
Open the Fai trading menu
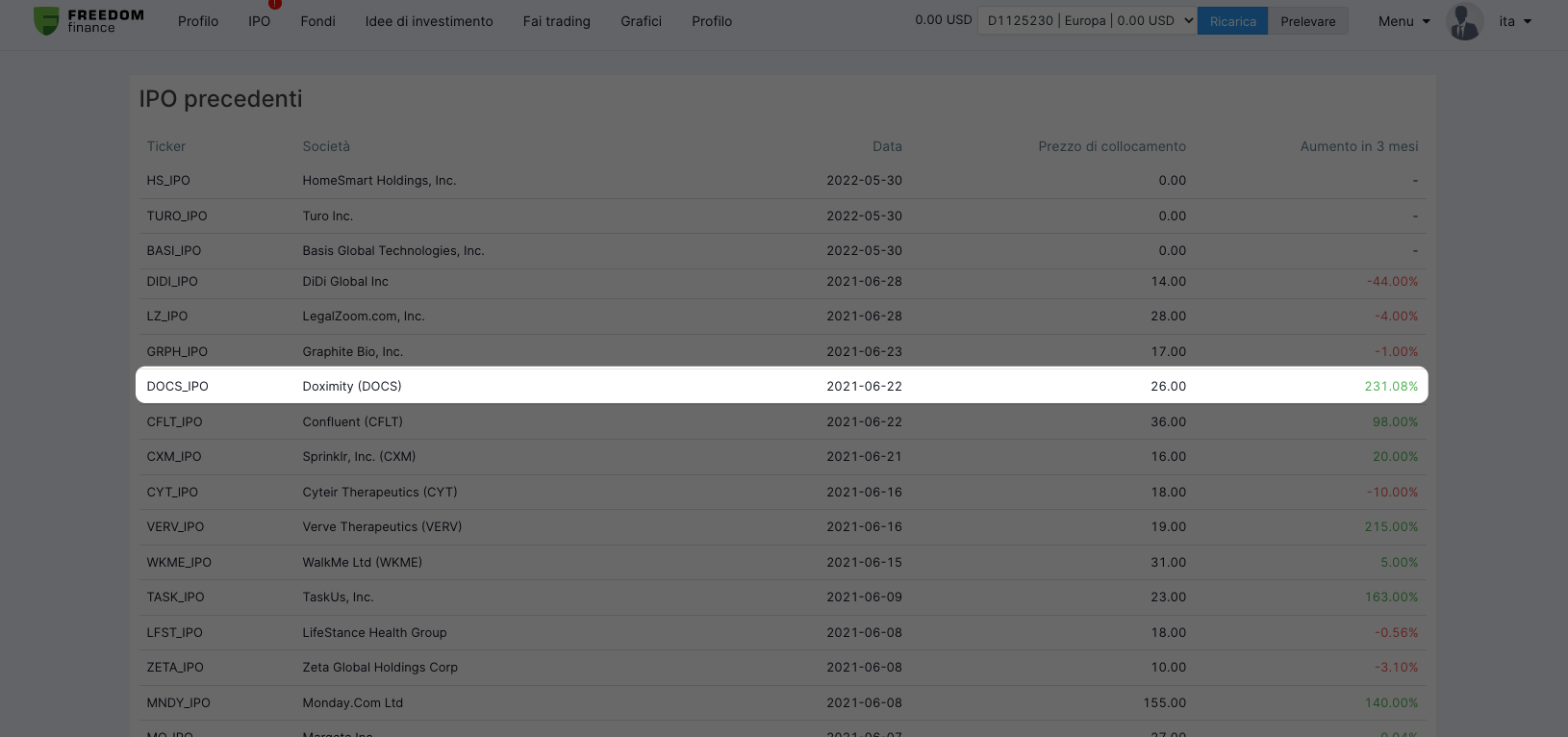(557, 21)
